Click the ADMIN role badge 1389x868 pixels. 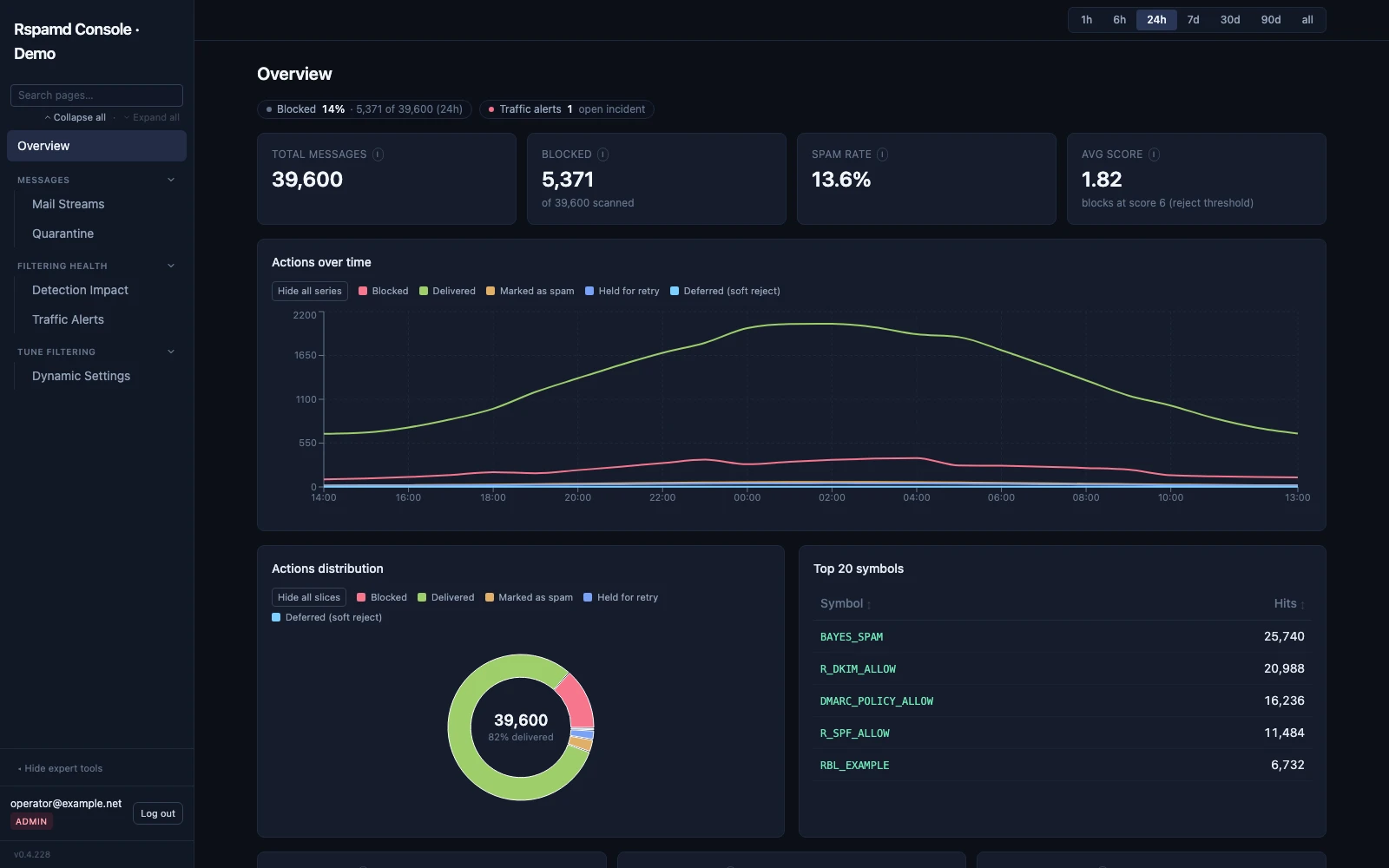tap(31, 822)
